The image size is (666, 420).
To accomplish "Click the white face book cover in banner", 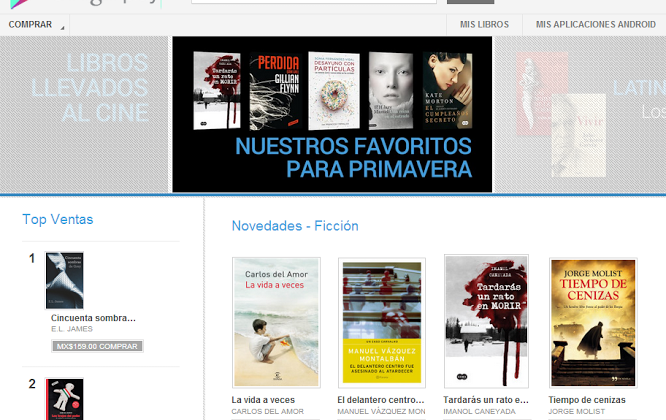I will 391,91.
